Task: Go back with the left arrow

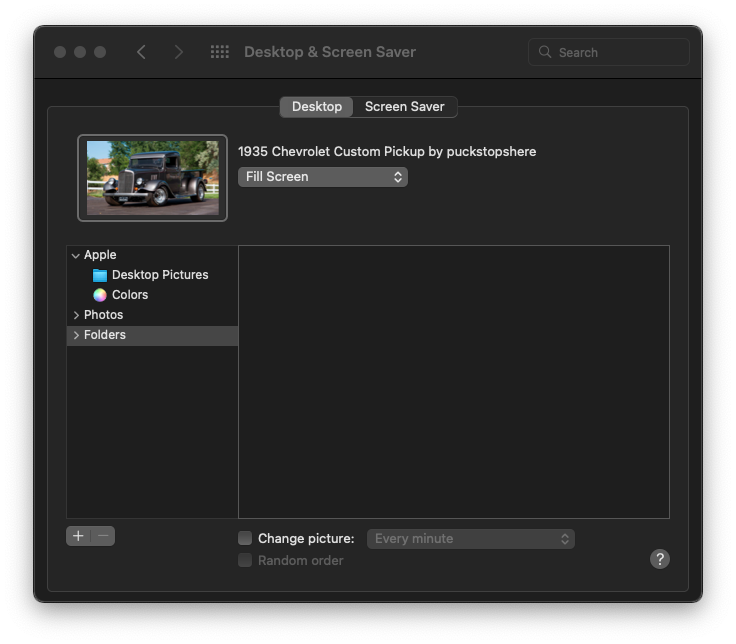Action: (x=141, y=52)
